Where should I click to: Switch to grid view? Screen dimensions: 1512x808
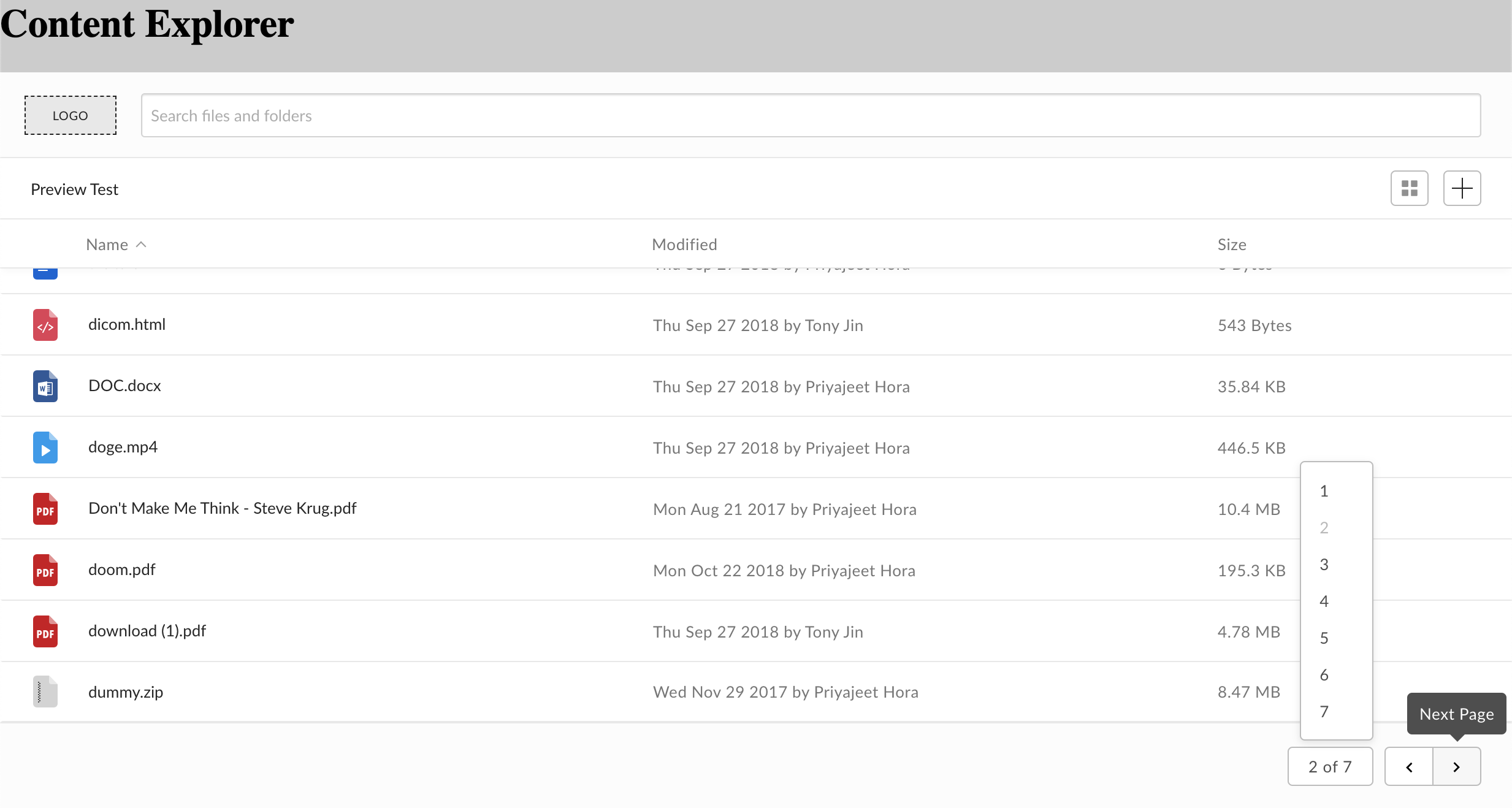point(1409,188)
